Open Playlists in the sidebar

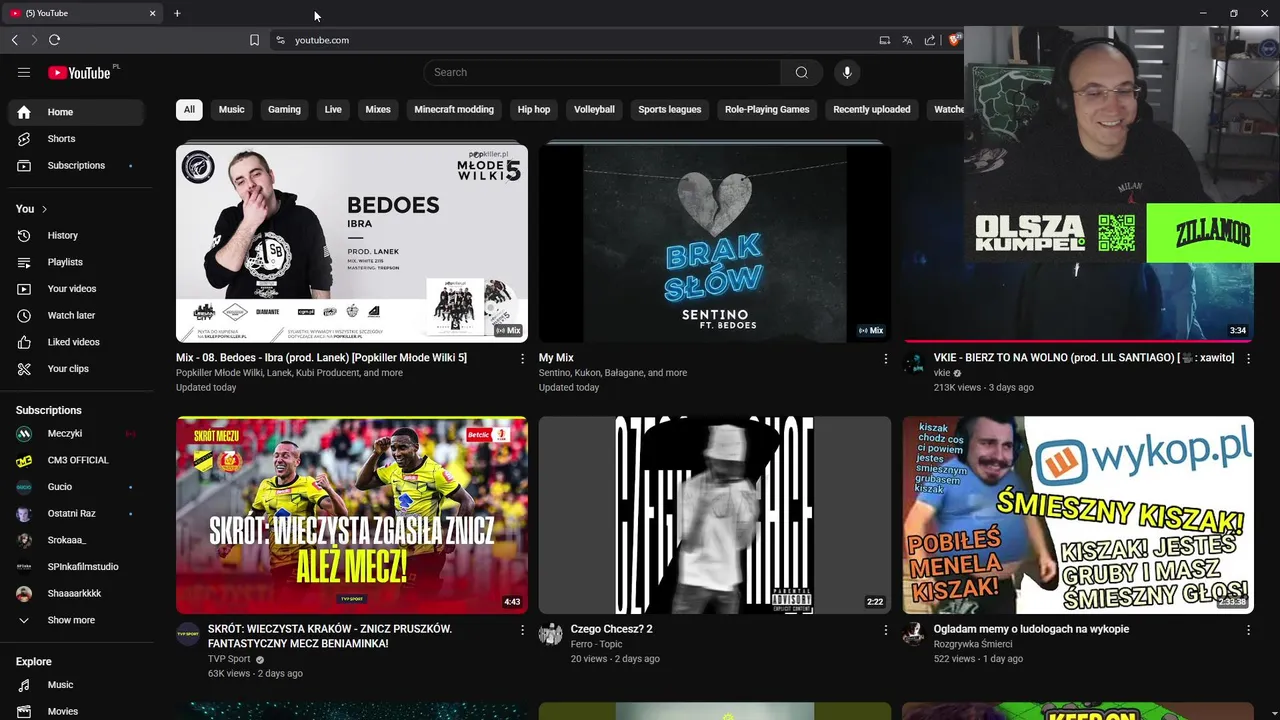(x=76, y=262)
